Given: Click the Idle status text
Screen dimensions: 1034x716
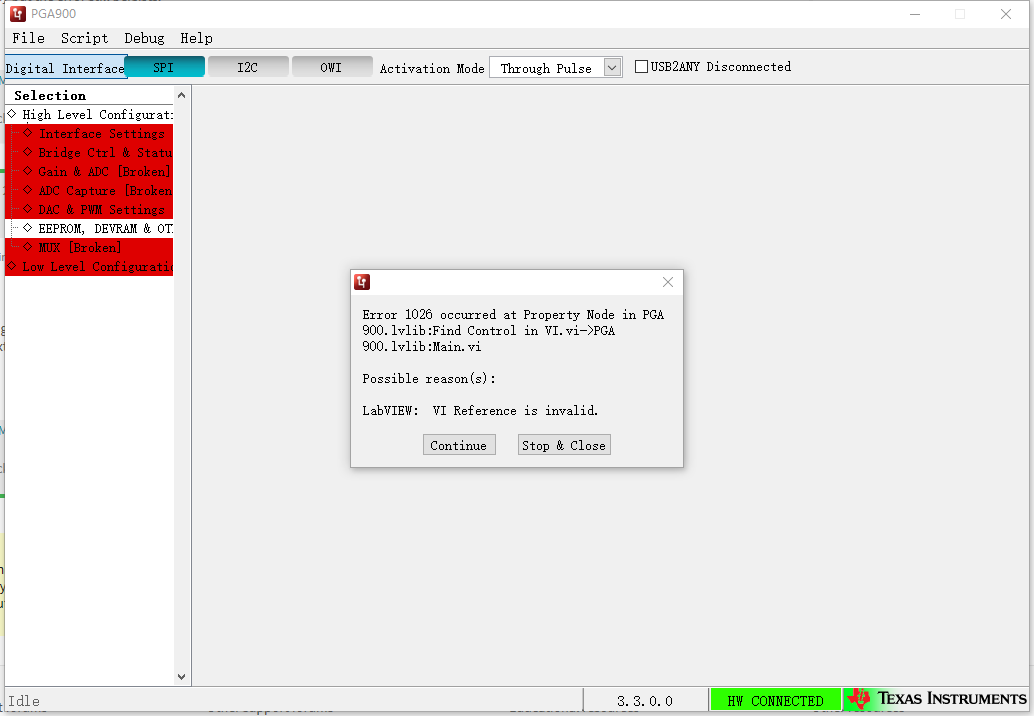Looking at the screenshot, I should [24, 701].
